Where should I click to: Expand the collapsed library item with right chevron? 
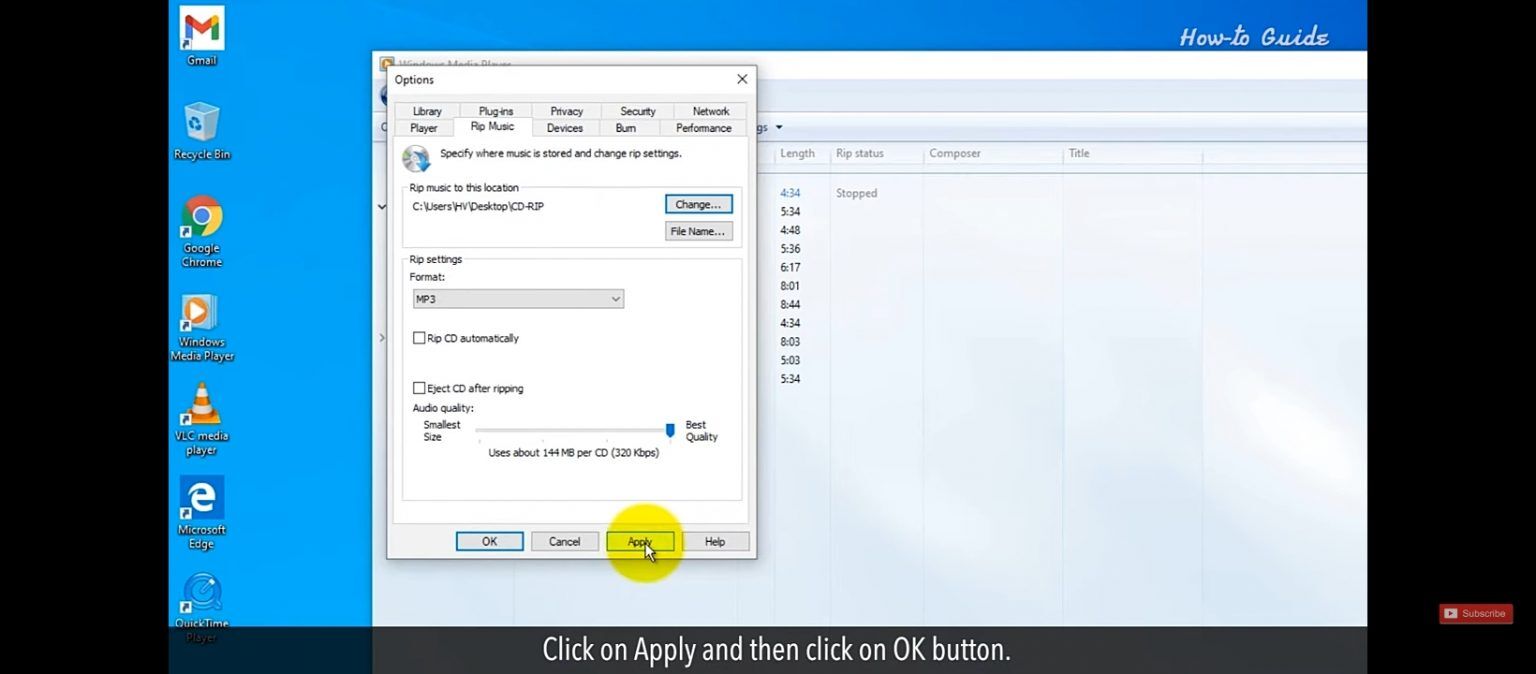point(383,338)
